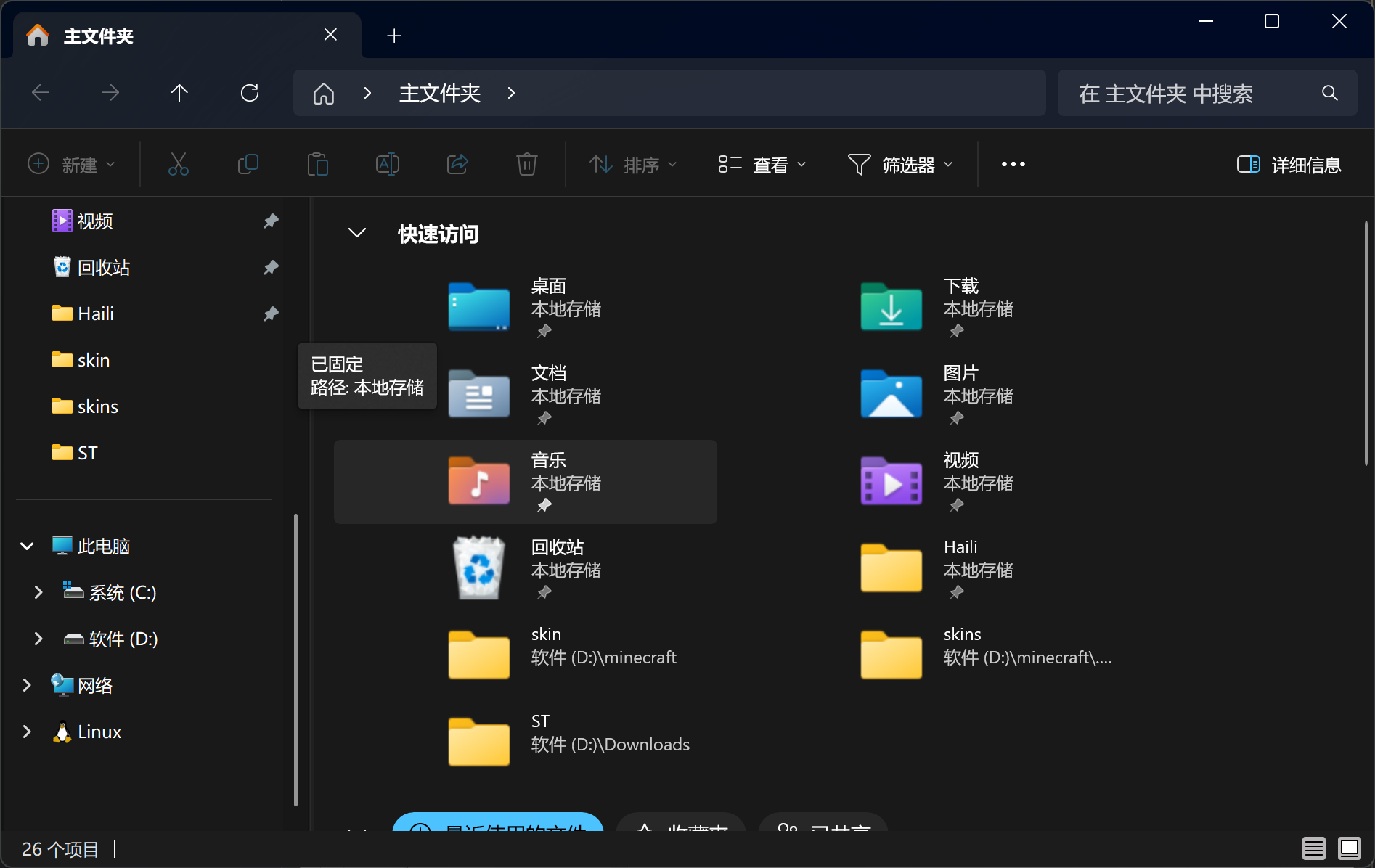Select the 主文件夹 tab
This screenshot has height=868, width=1375.
click(x=98, y=34)
